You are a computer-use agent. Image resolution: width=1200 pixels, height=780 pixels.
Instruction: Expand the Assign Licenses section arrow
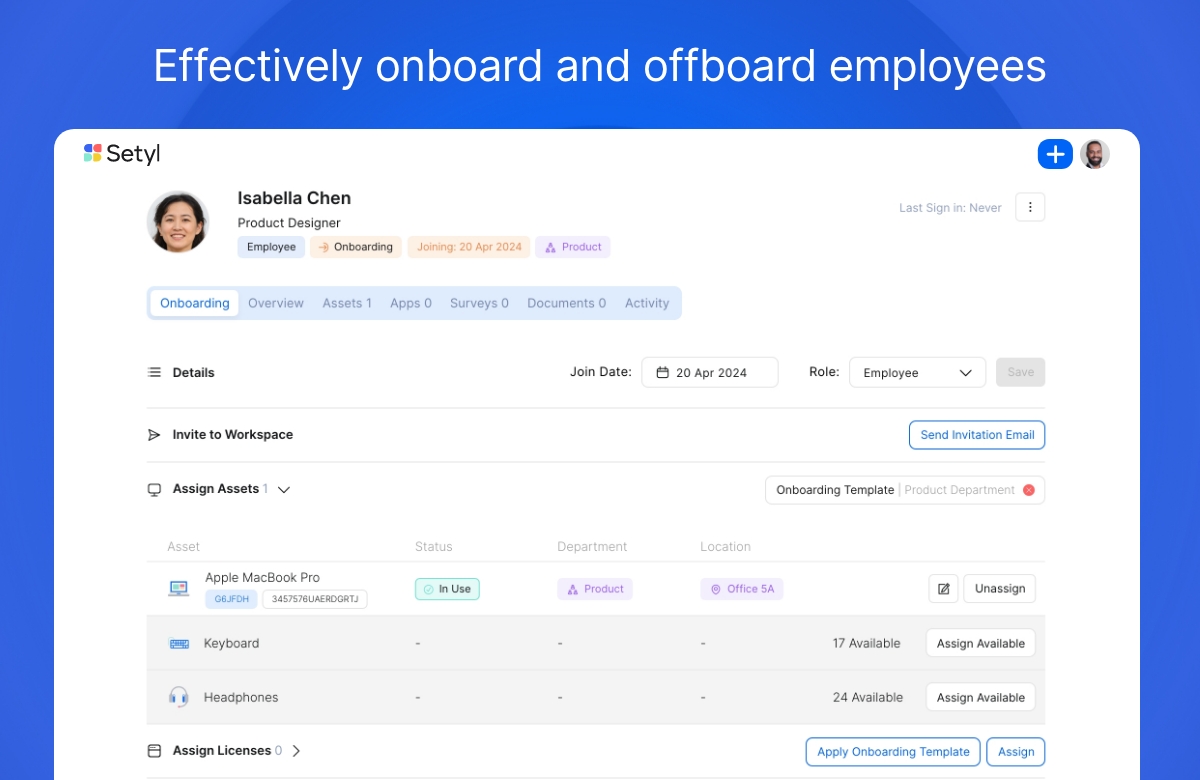[x=296, y=751]
